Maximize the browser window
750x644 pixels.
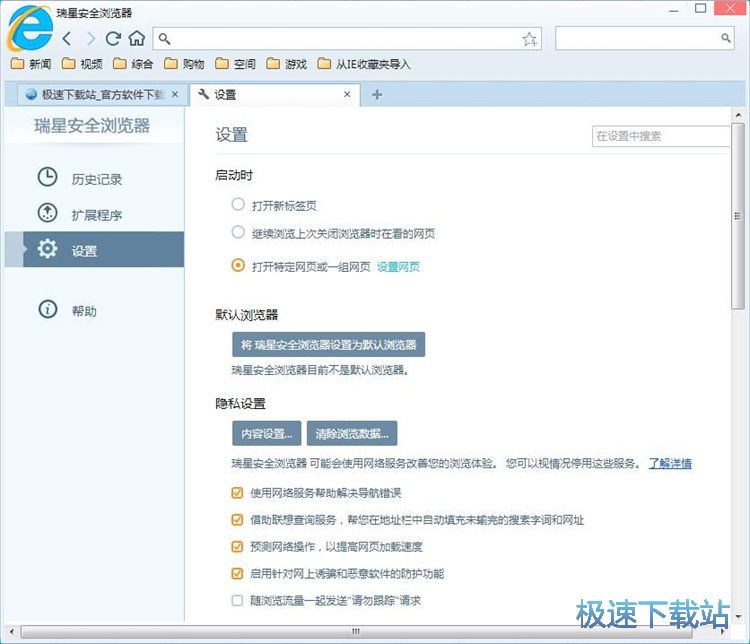[700, 9]
